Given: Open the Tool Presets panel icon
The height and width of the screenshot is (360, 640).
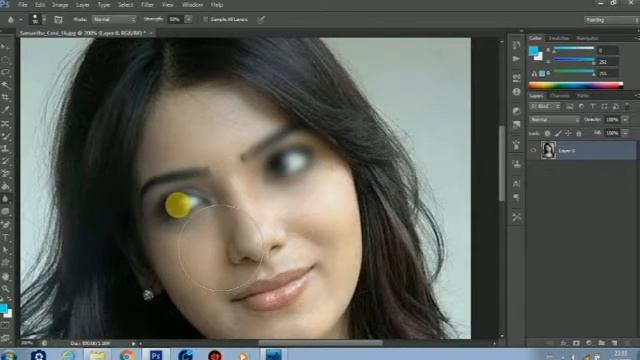Looking at the screenshot, I should coord(516,217).
